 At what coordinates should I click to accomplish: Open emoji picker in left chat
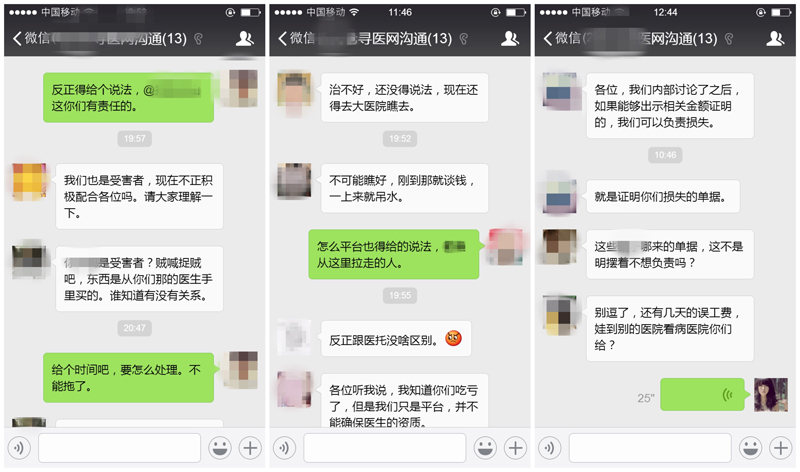tap(220, 448)
